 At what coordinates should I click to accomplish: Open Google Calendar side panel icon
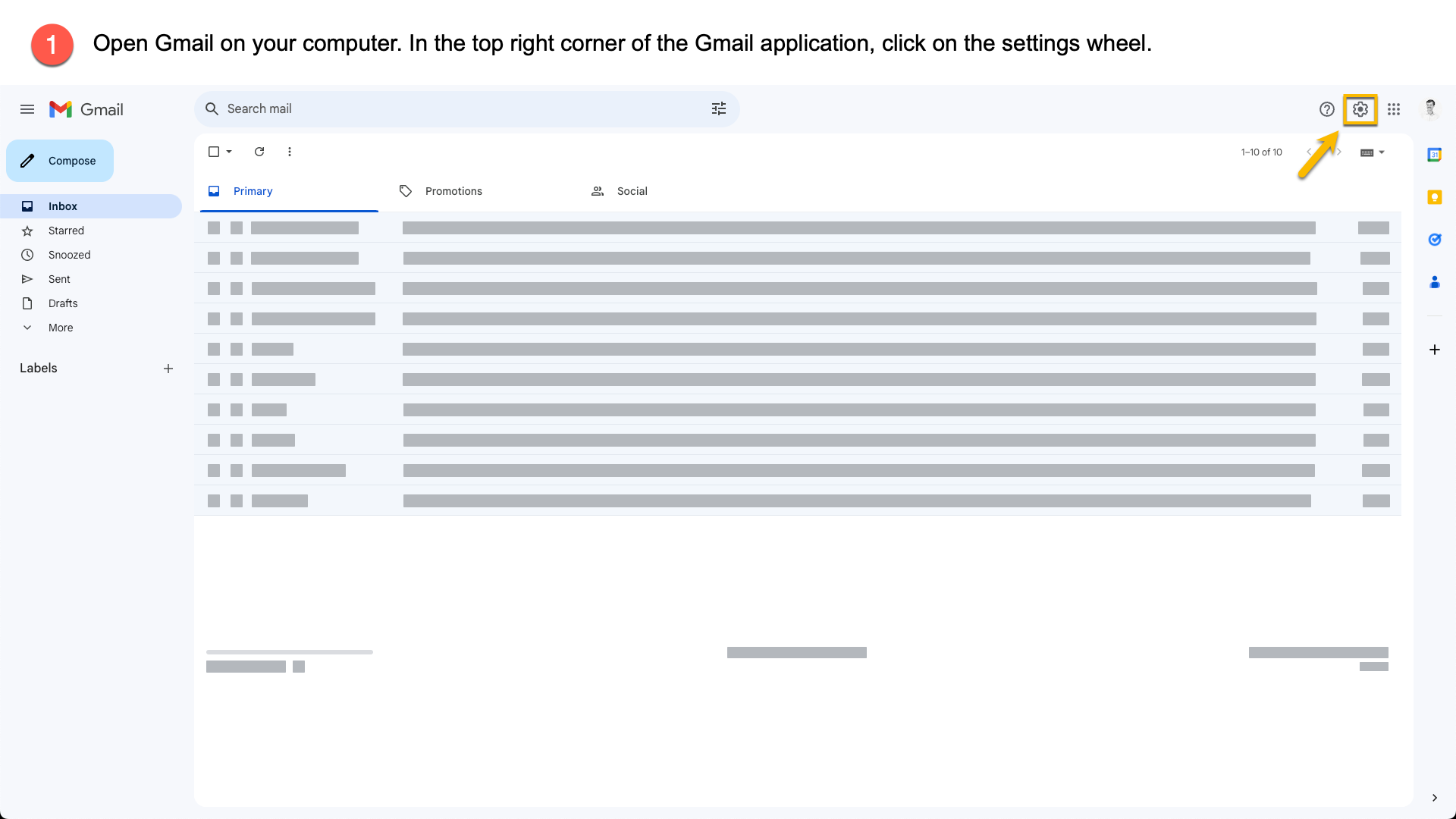pos(1434,155)
